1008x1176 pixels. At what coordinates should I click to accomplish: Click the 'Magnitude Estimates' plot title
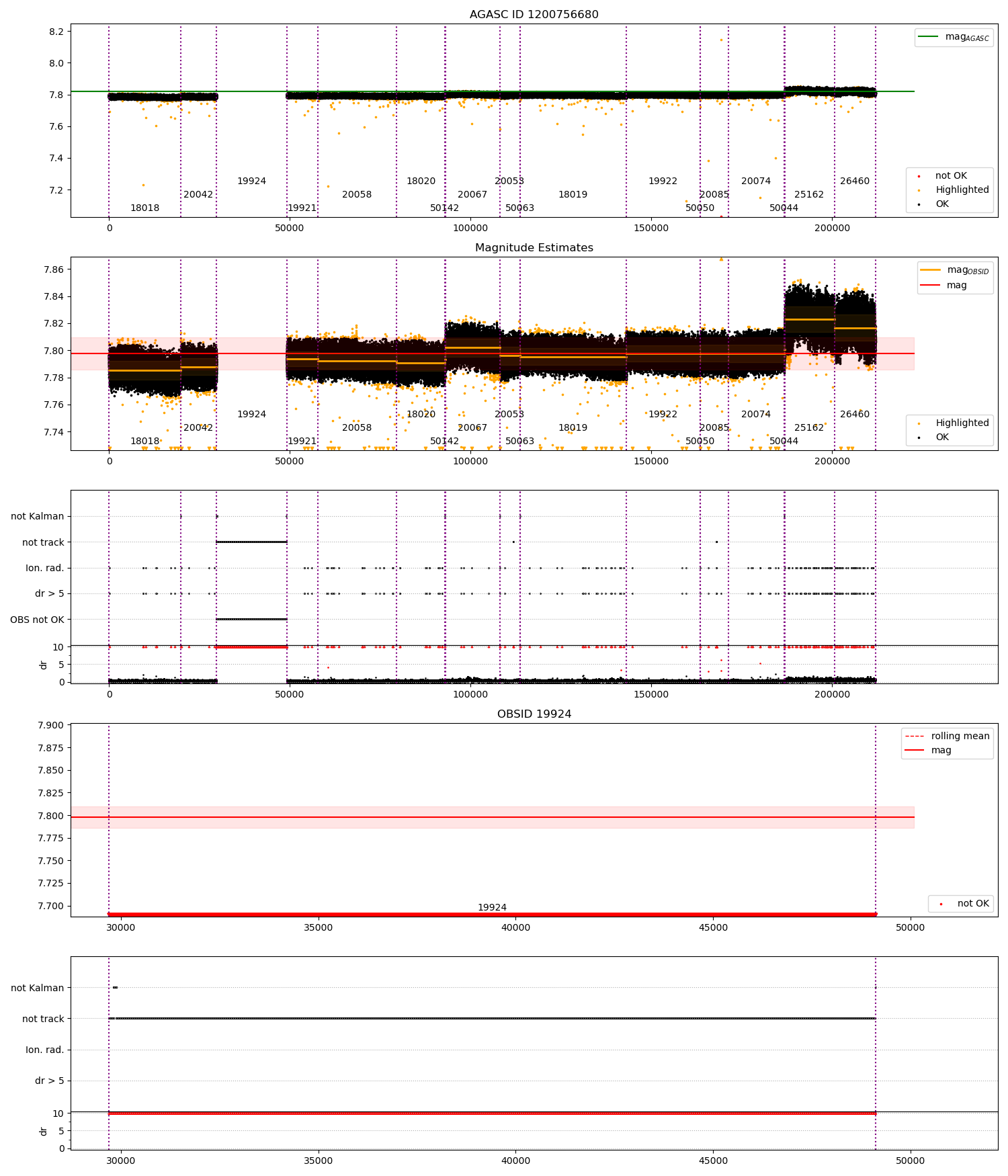point(534,248)
